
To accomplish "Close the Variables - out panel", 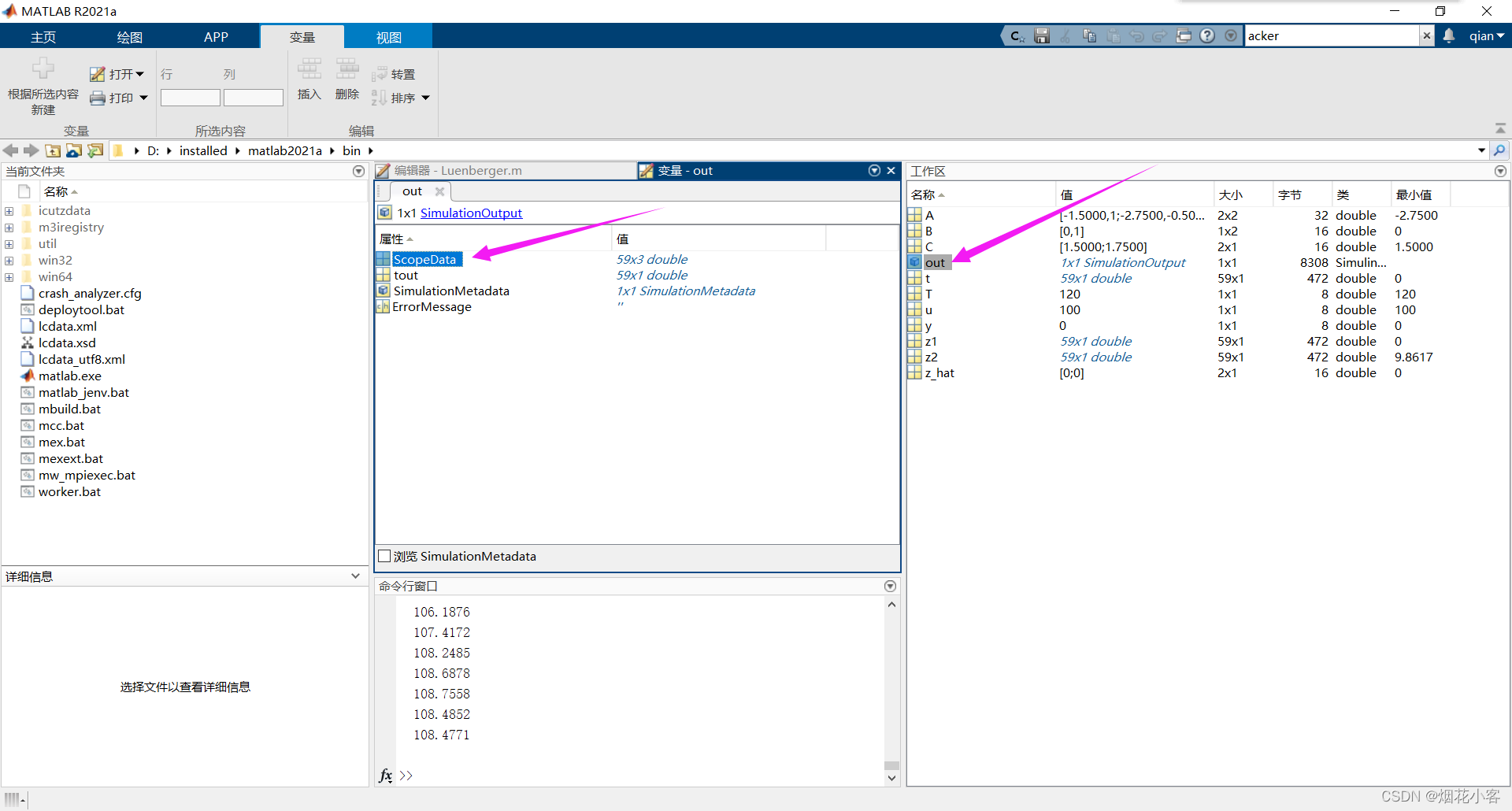I will (x=891, y=171).
